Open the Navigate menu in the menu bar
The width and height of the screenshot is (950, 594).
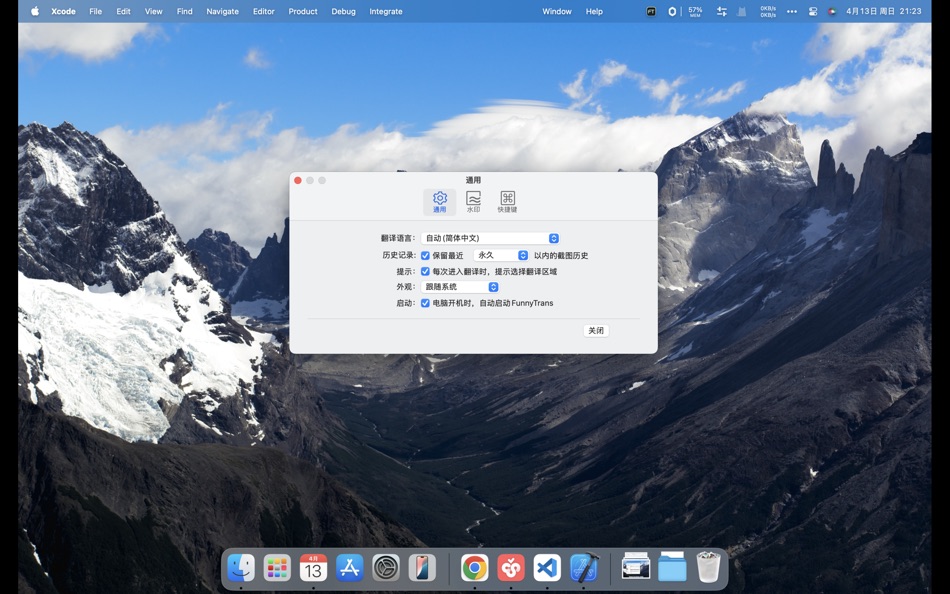[222, 11]
